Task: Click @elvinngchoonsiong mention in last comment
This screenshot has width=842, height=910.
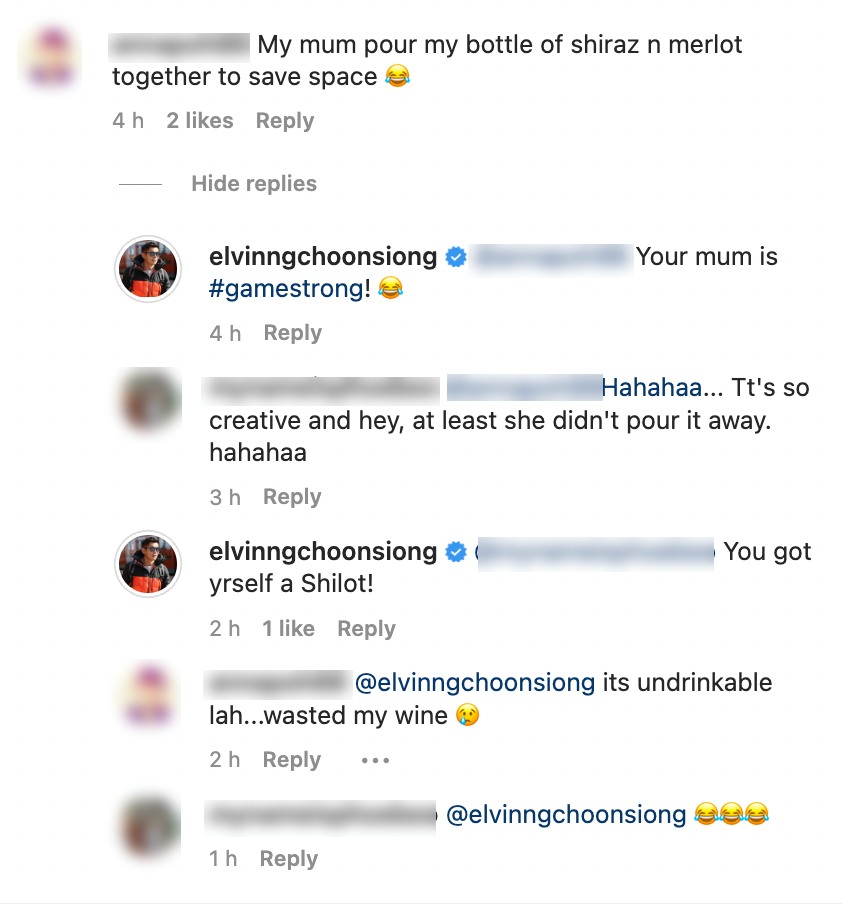Action: coord(566,815)
